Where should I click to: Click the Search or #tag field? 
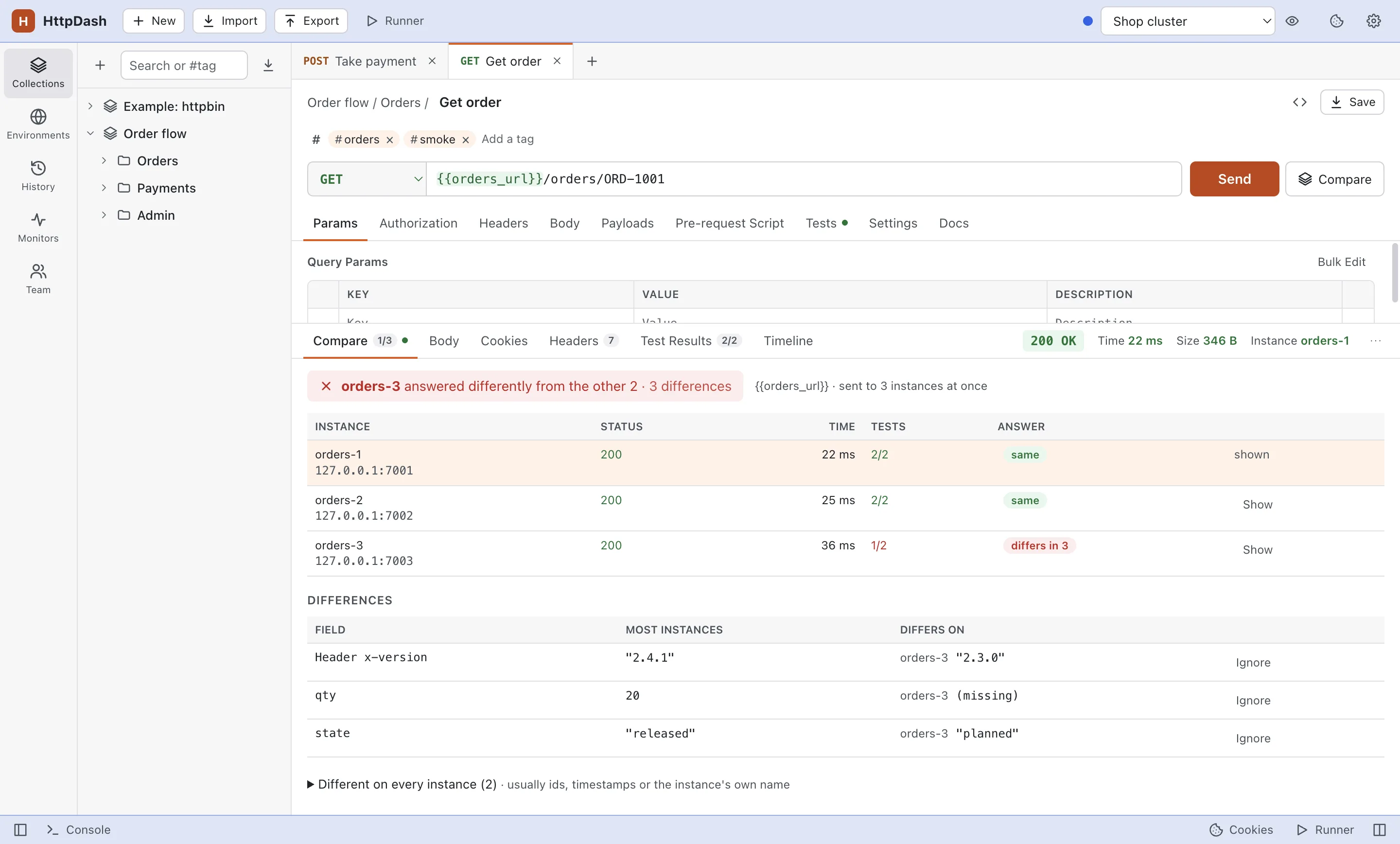pos(184,65)
